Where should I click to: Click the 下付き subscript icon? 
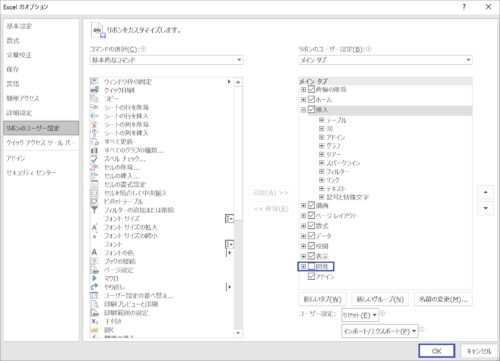pyautogui.click(x=95, y=321)
